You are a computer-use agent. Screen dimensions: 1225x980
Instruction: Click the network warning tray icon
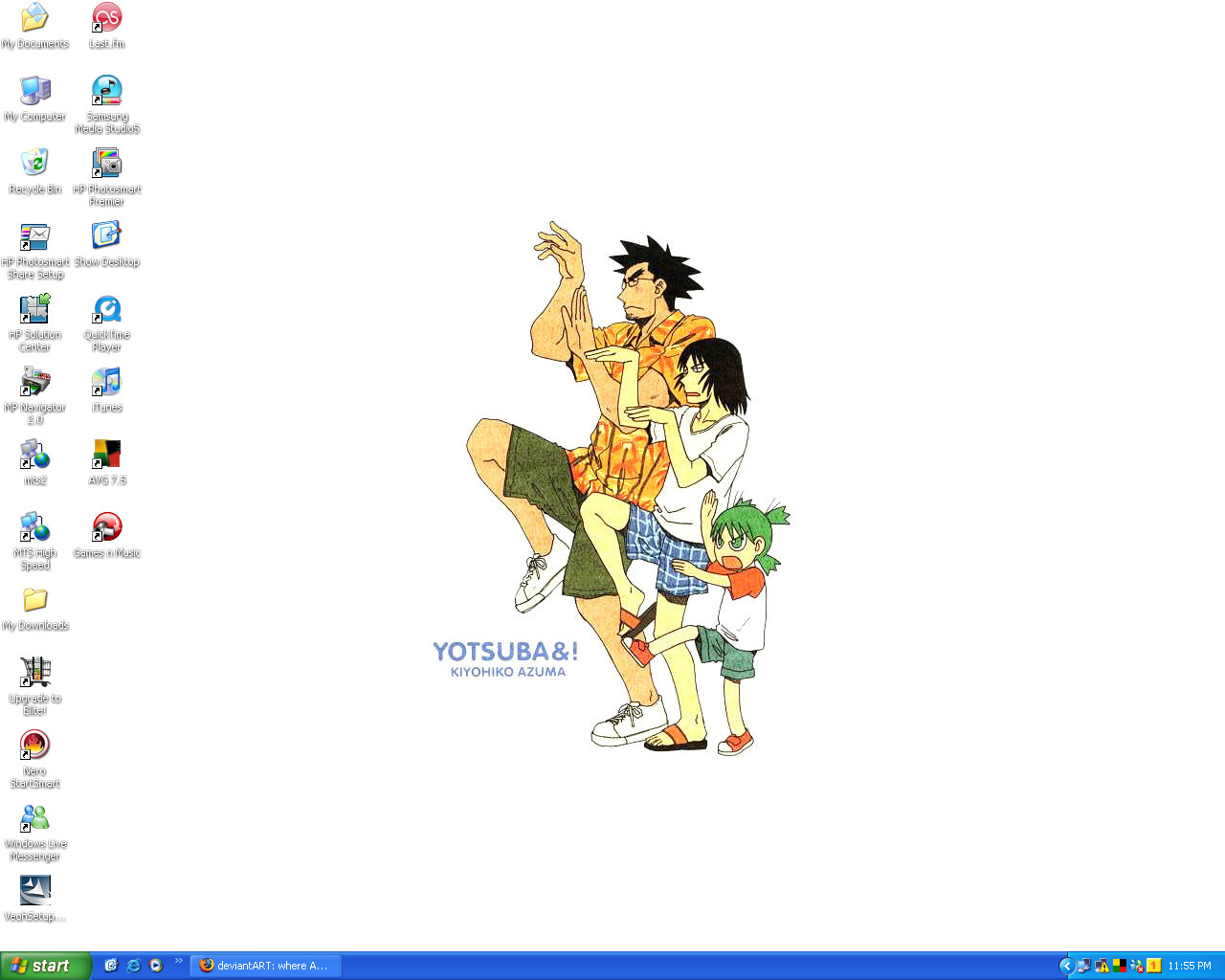(x=1102, y=966)
